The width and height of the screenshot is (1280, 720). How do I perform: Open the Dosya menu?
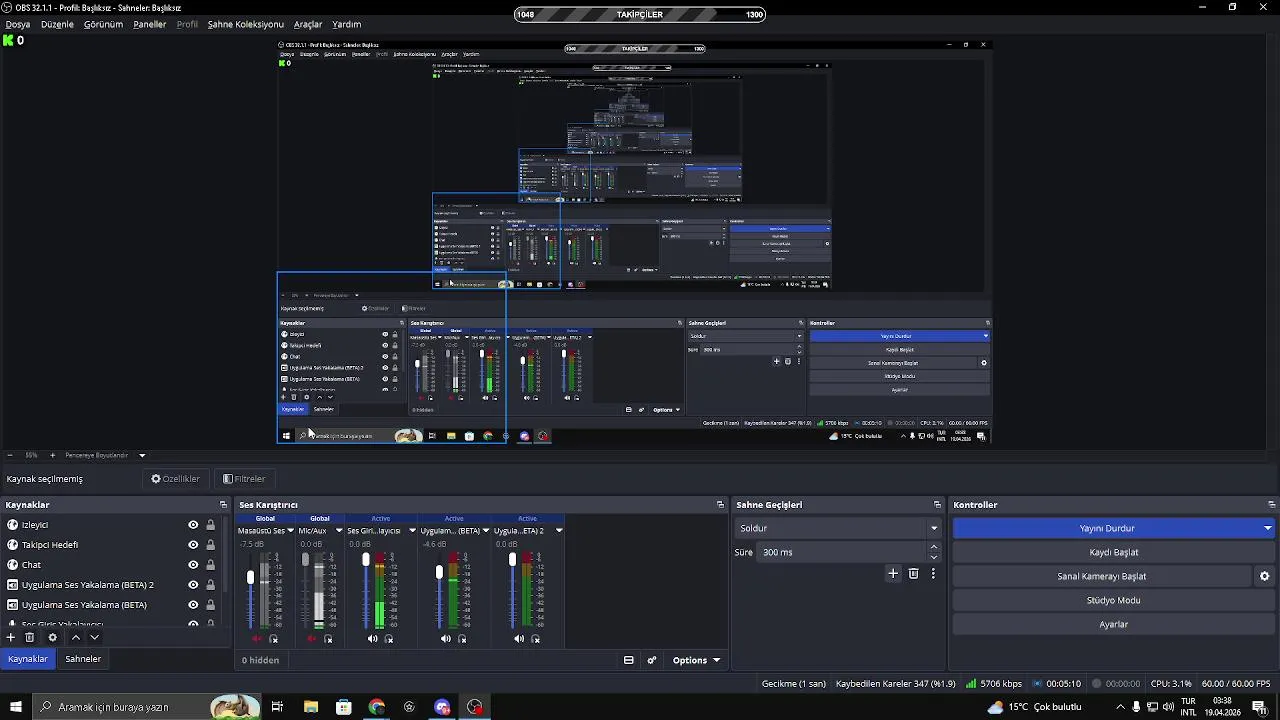[18, 24]
